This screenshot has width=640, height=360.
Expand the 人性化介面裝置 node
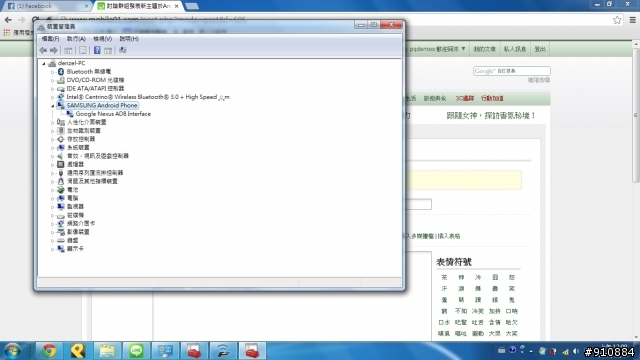coord(53,122)
